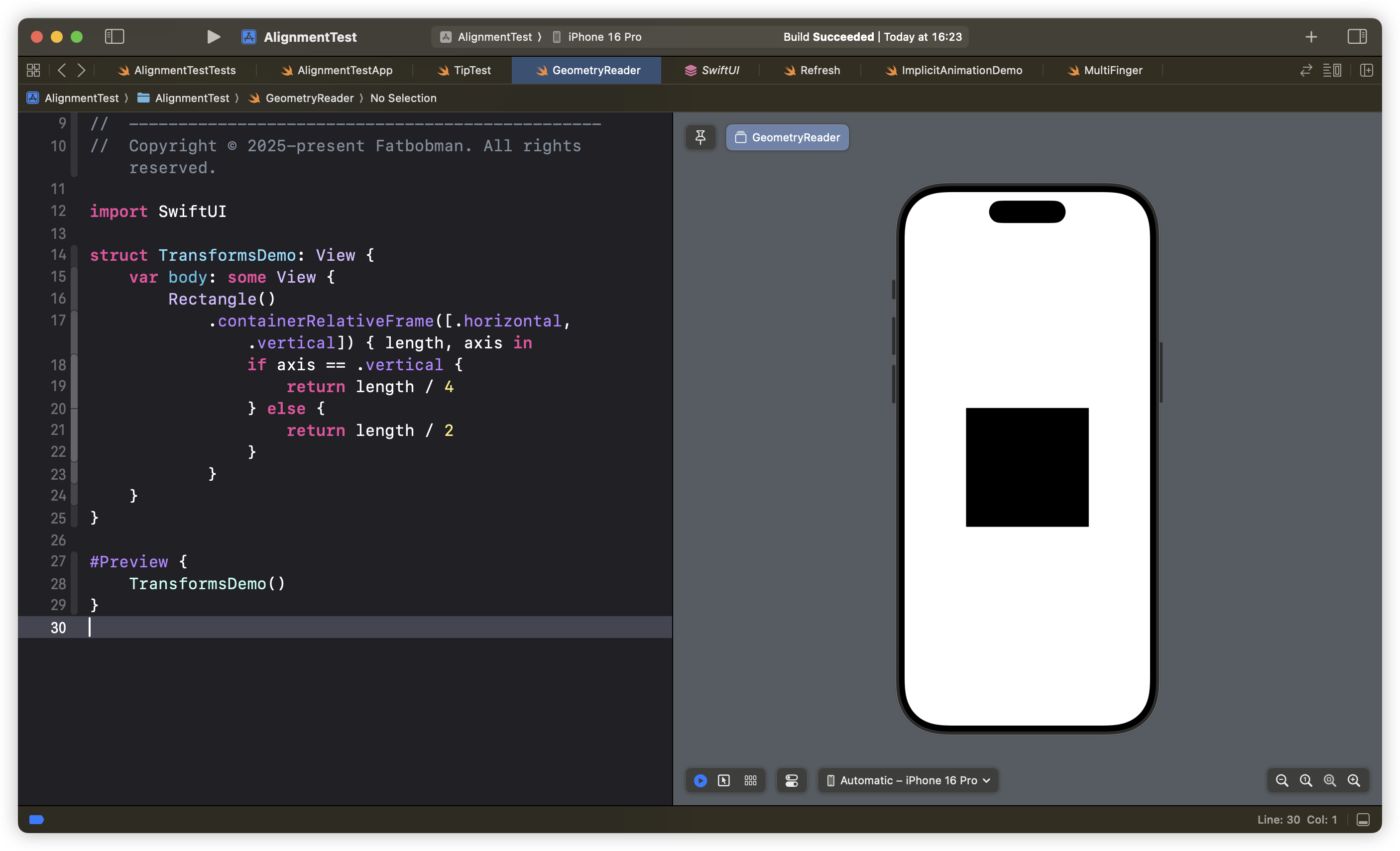Open the AlignmentTestTests tab
The image size is (1400, 851).
point(185,70)
